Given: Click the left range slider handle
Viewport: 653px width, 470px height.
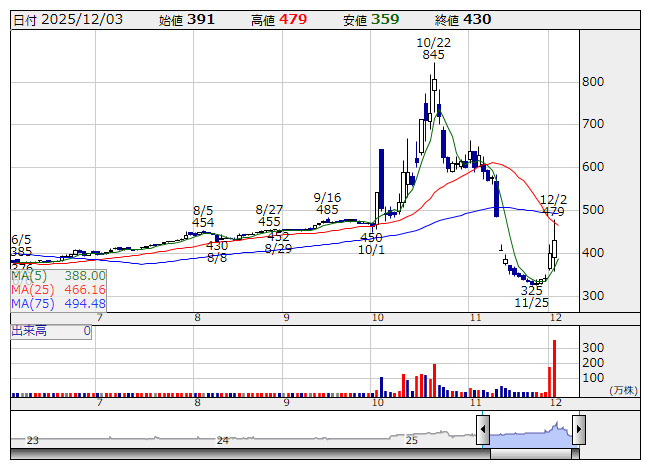Looking at the screenshot, I should pyautogui.click(x=482, y=430).
